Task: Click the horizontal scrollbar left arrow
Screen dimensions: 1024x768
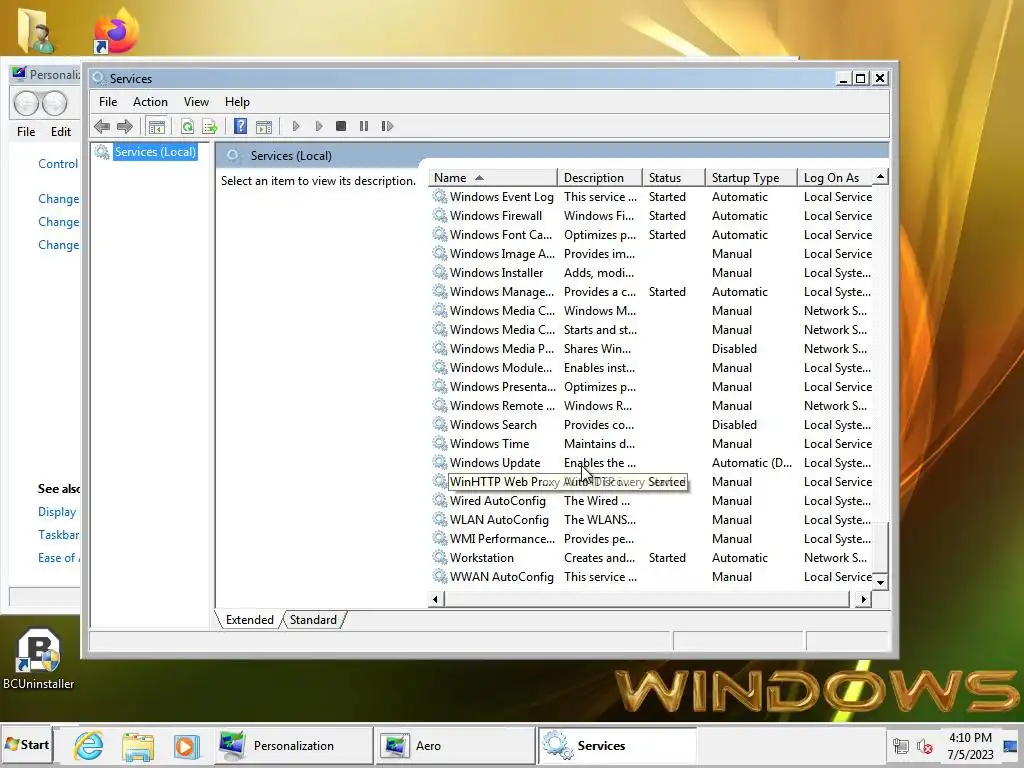Action: coord(436,599)
